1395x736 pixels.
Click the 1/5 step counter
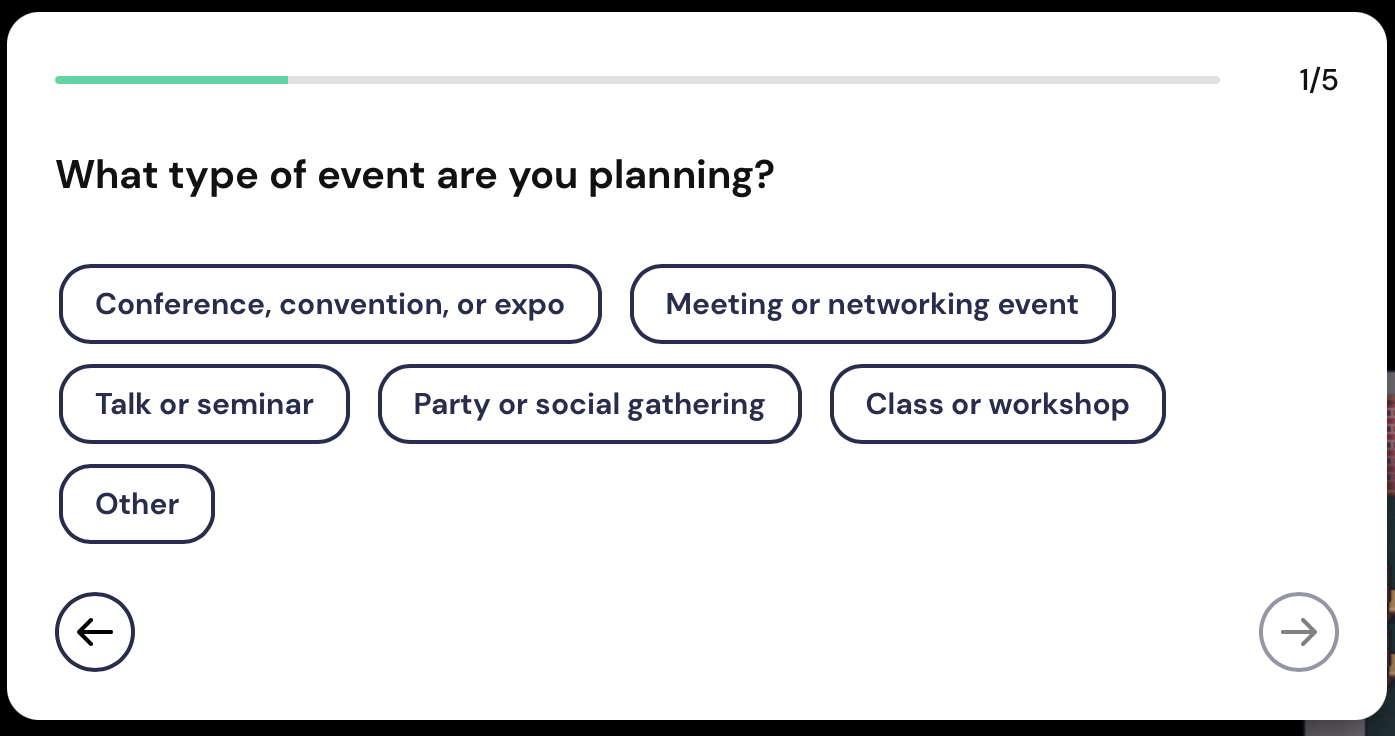pyautogui.click(x=1318, y=80)
